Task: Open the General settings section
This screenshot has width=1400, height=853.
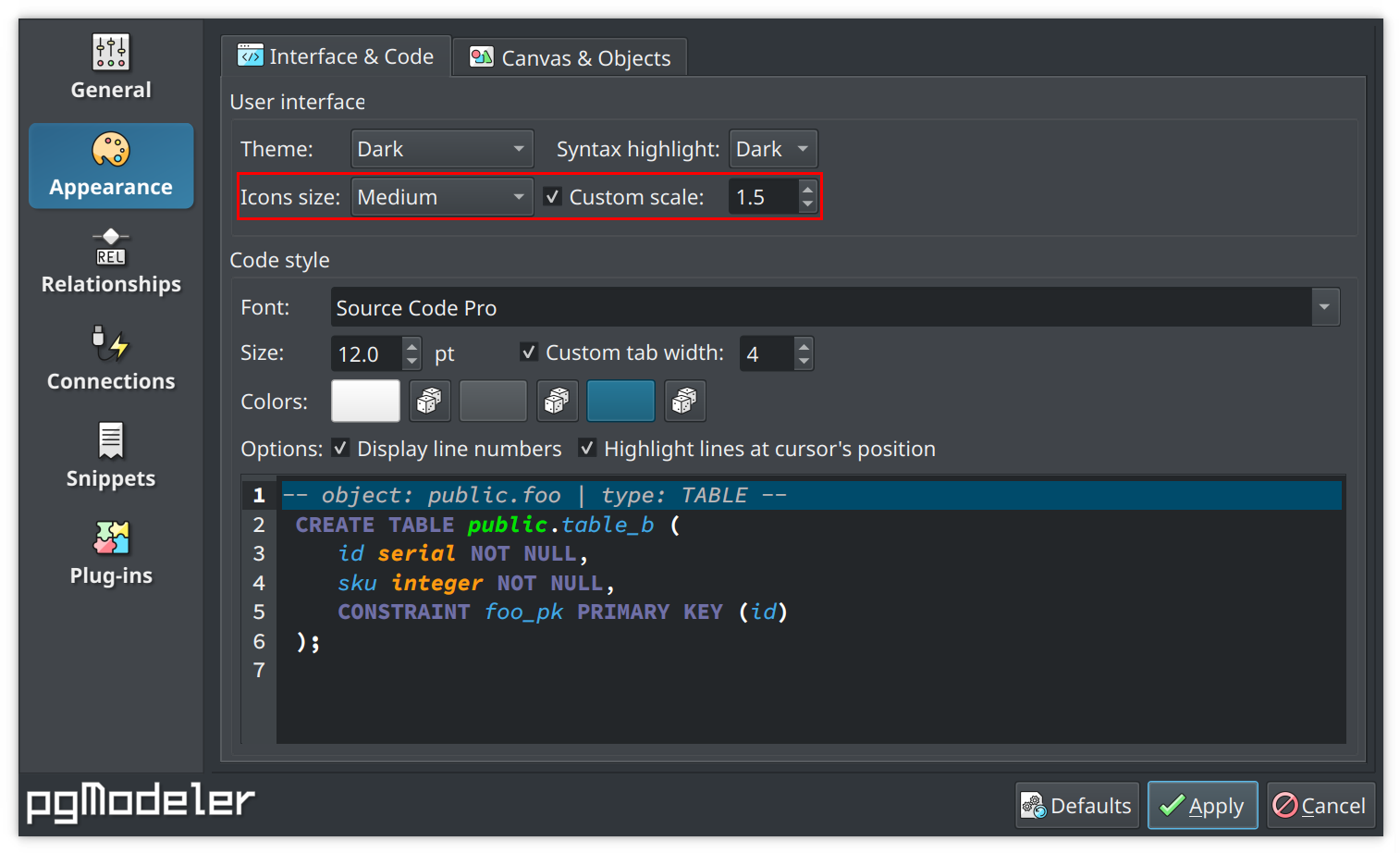Action: point(111,68)
